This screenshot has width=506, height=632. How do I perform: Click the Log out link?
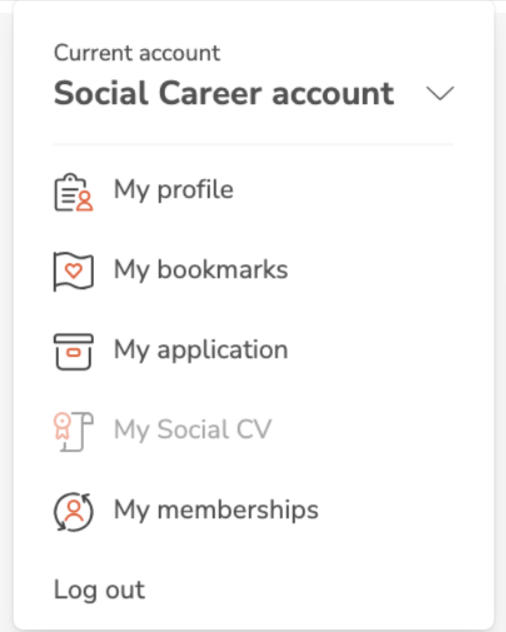[x=99, y=590]
